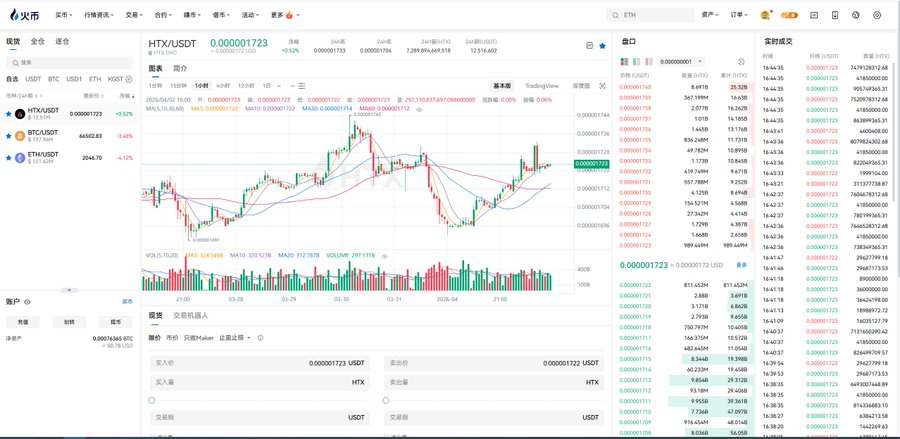Click the watchlist 搜索 search field

pos(69,62)
